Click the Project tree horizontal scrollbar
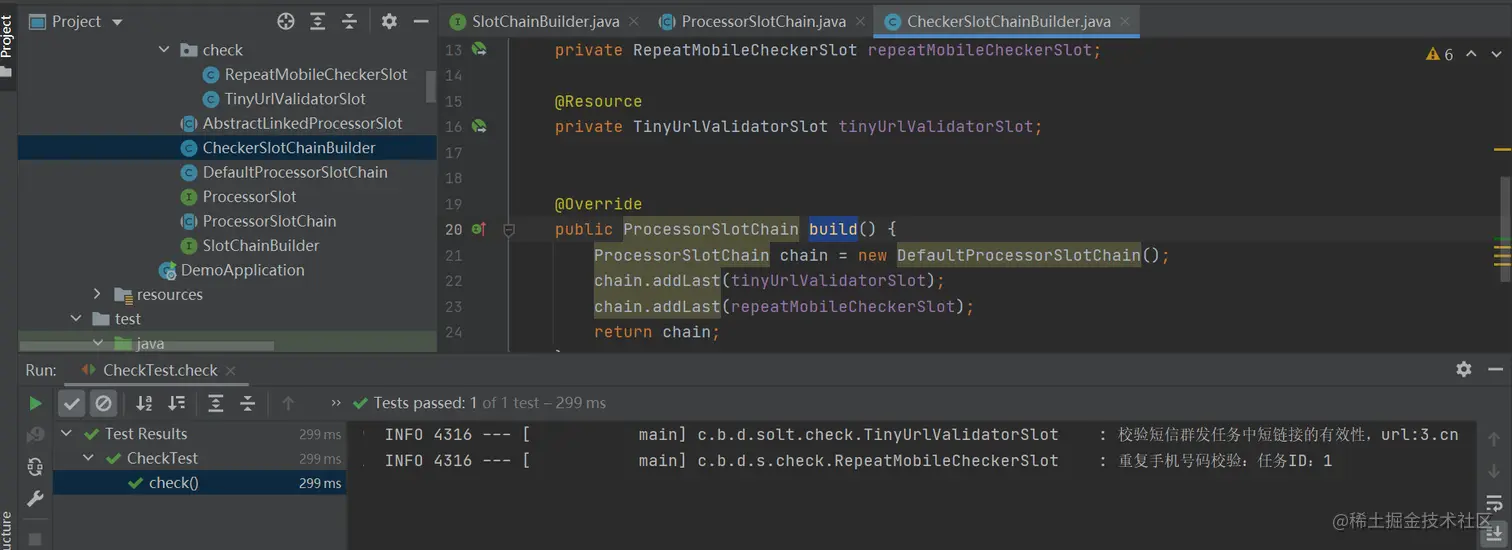The height and width of the screenshot is (550, 1512). (146, 346)
